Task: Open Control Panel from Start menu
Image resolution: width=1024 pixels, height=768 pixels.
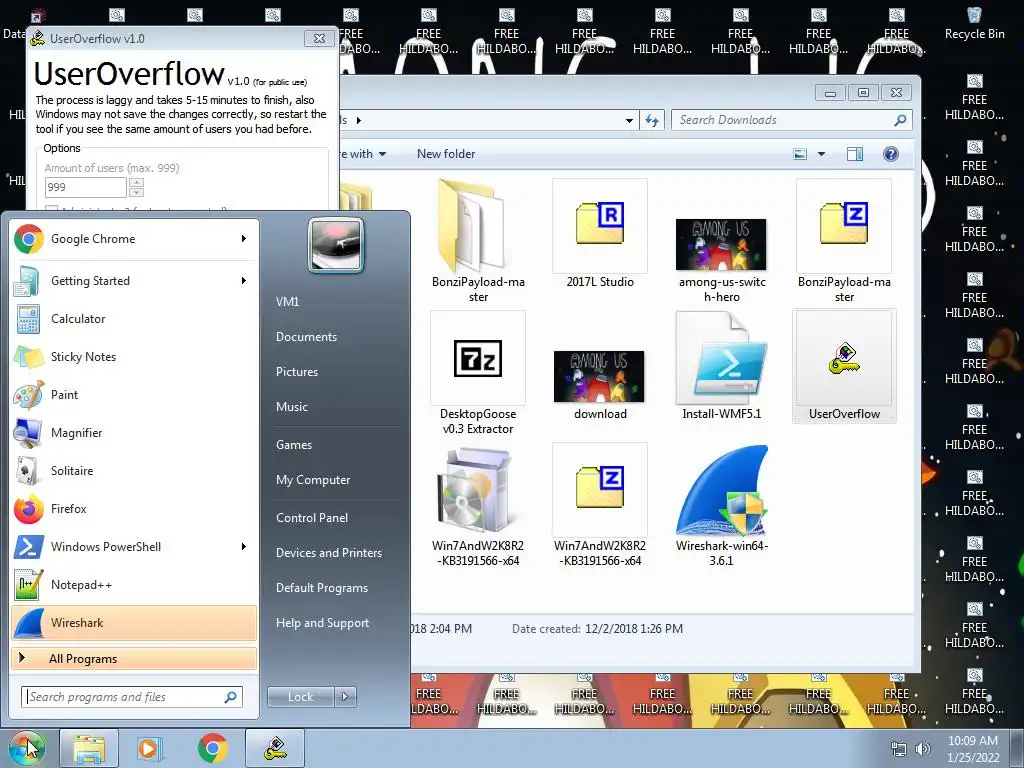Action: point(312,518)
